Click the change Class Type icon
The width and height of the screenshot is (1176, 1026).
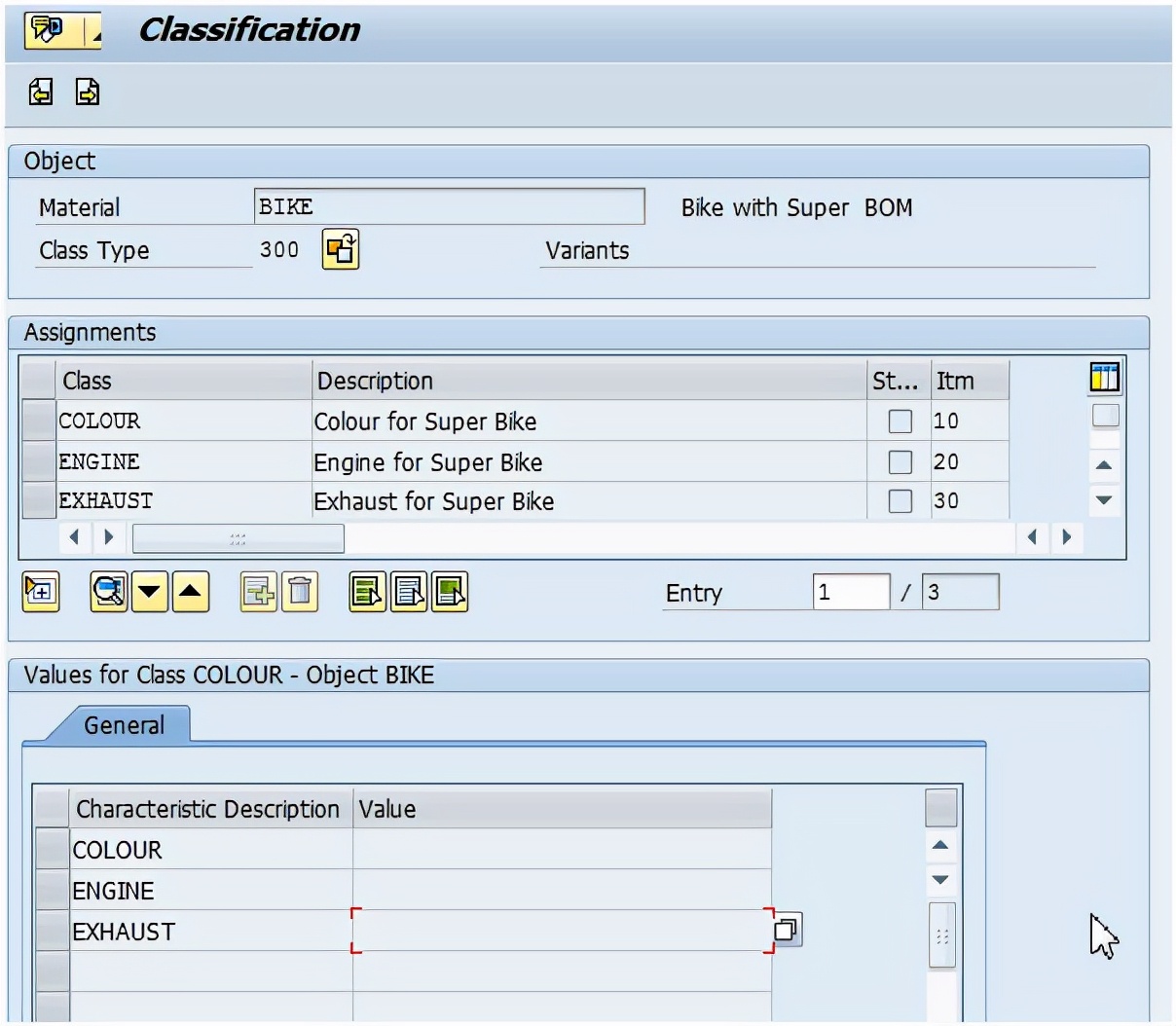[341, 249]
